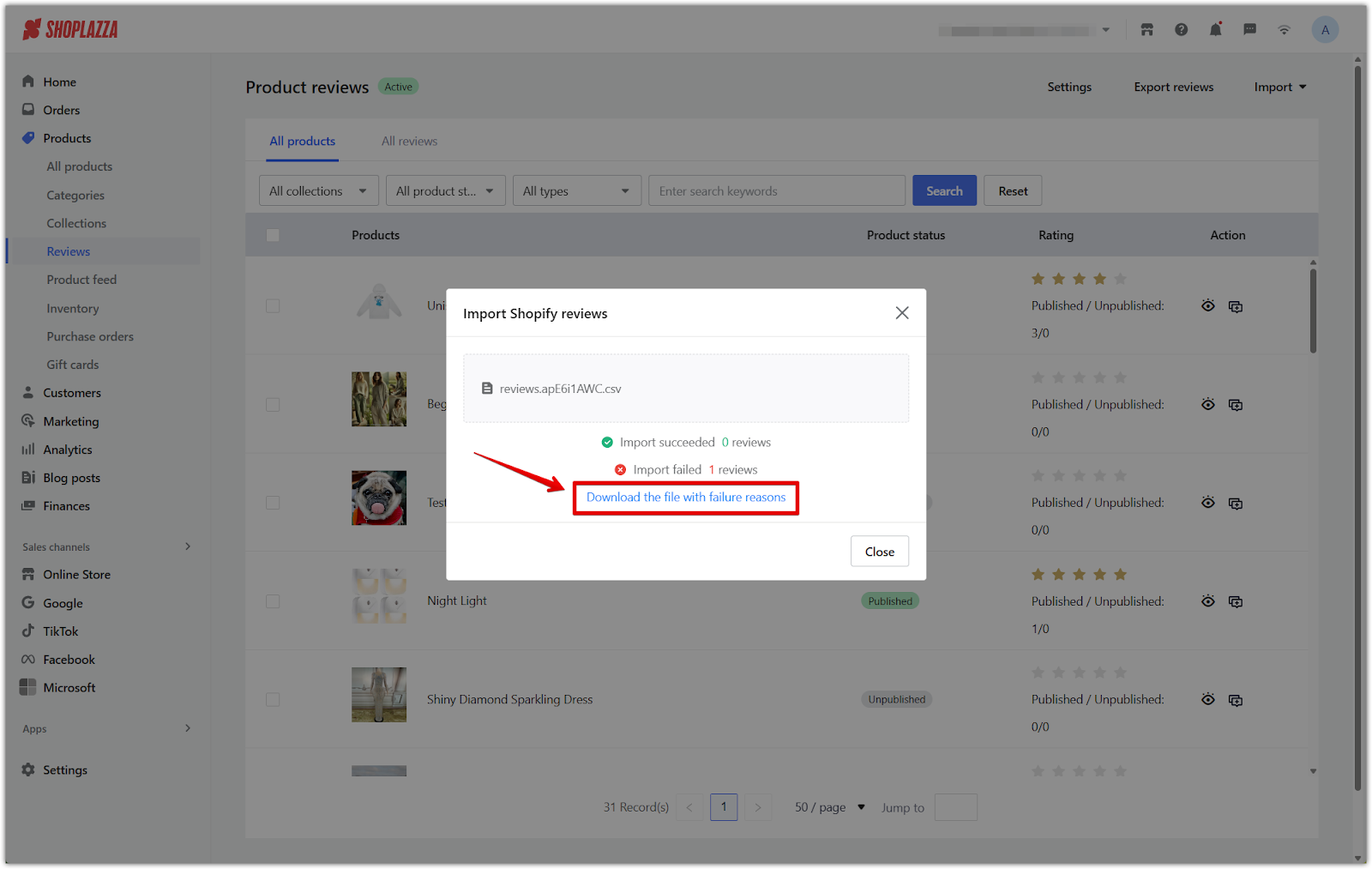Click the copy icon in Shiny Diamond Sparkling Dress row
This screenshot has width=1372, height=869.
1236,701
